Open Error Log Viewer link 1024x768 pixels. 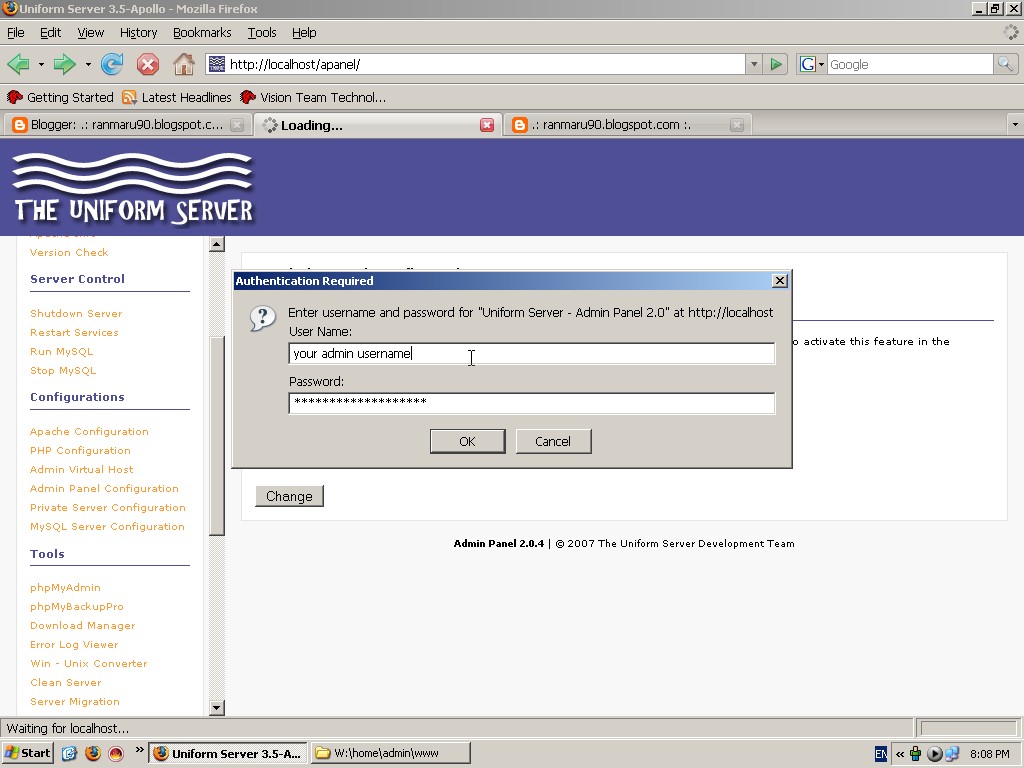[x=74, y=645]
